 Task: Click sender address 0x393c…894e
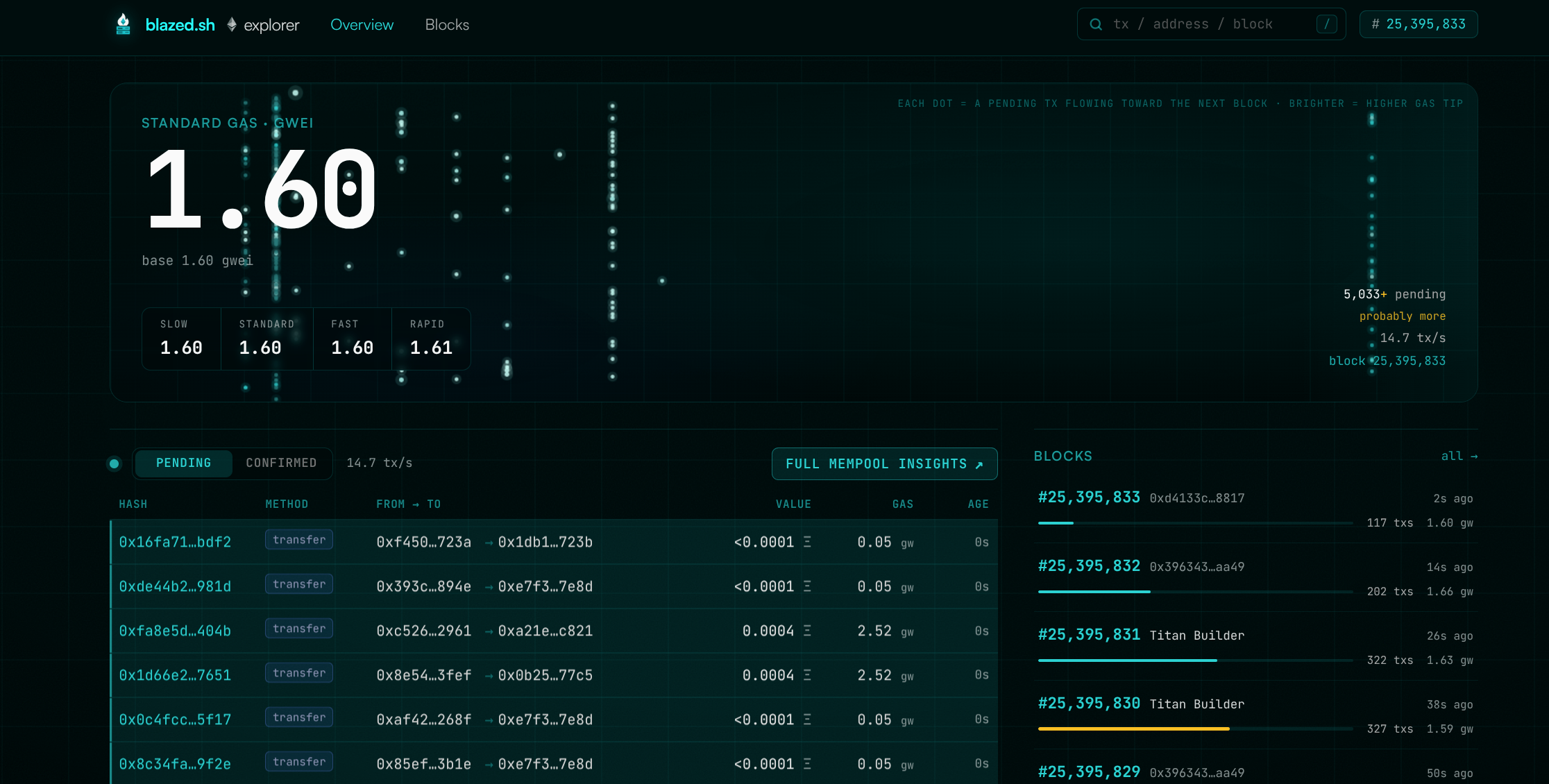[x=423, y=586]
